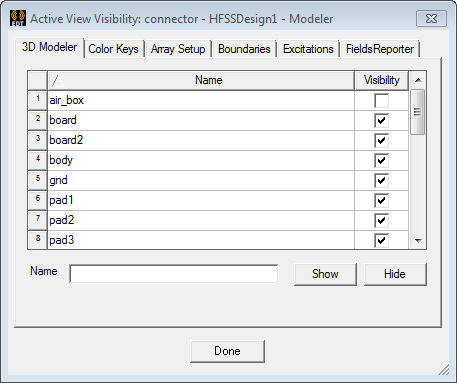
Task: Click the sort triangle icon in Name header
Action: click(57, 80)
